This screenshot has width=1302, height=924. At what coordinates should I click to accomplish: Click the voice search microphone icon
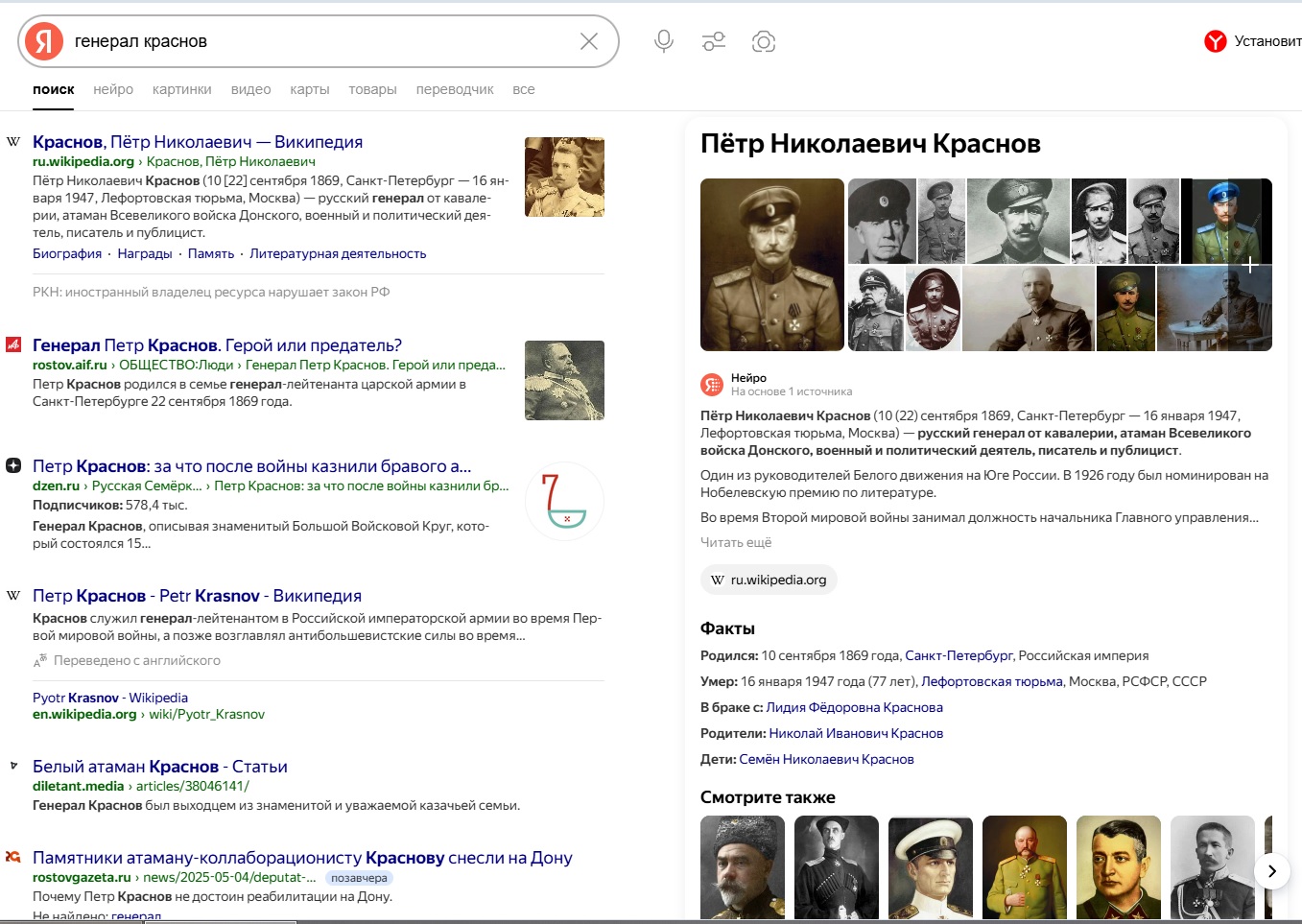point(663,41)
